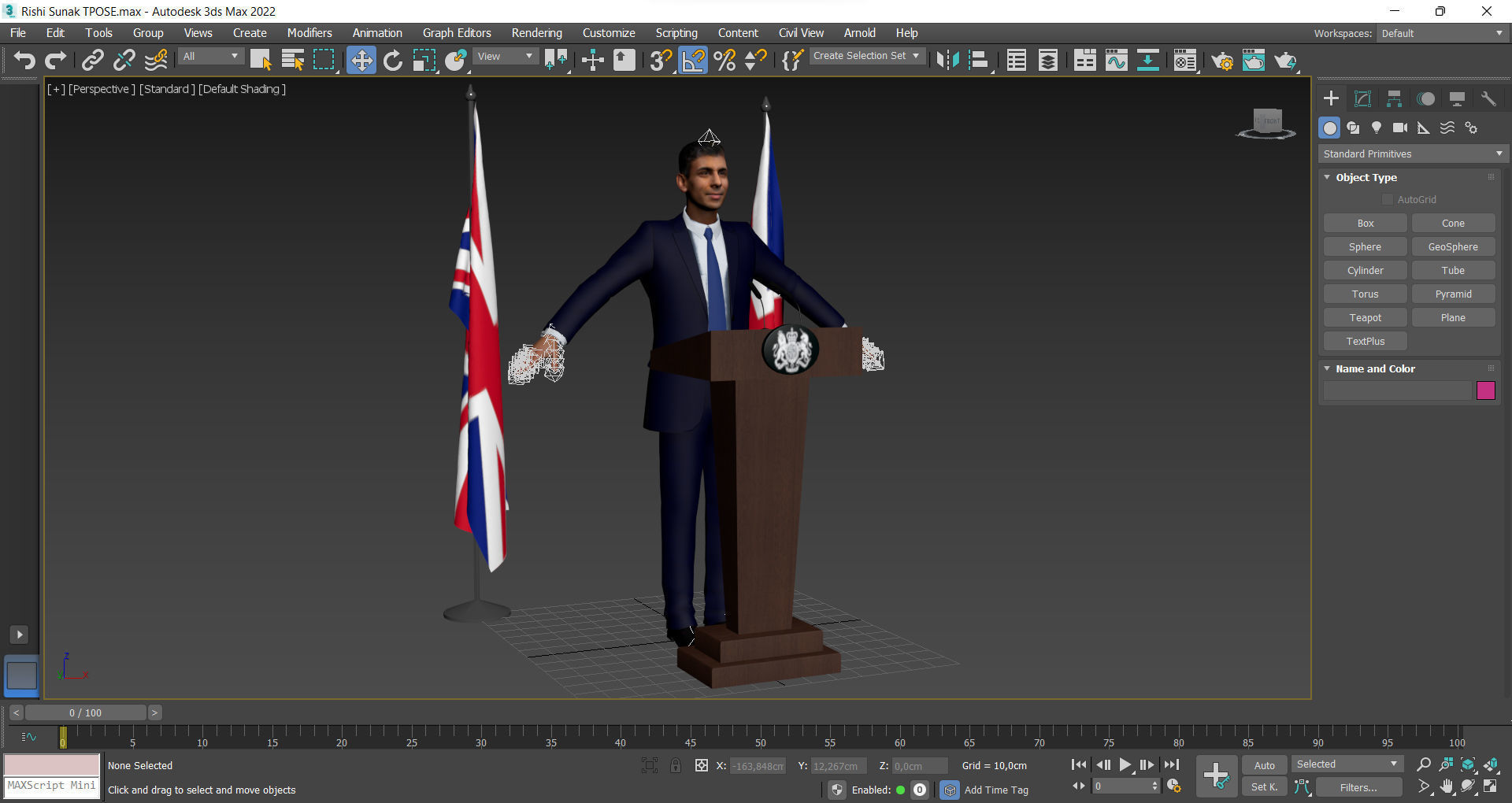The width and height of the screenshot is (1512, 803).
Task: Play the animation
Action: pos(1125,764)
